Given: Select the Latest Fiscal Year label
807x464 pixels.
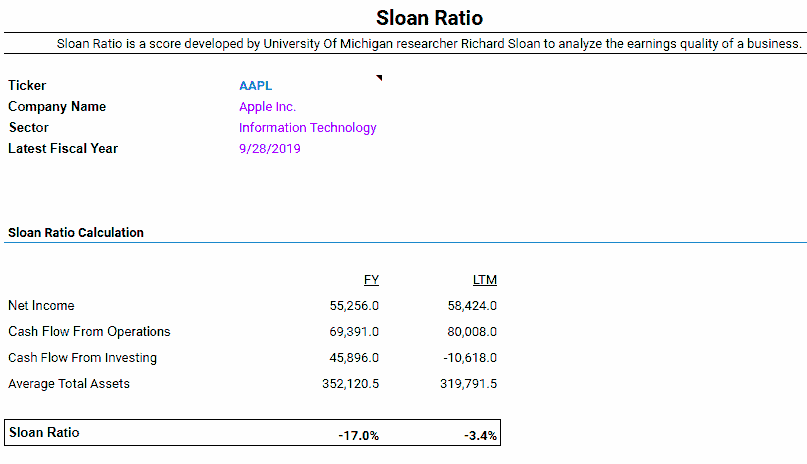Looking at the screenshot, I should (x=63, y=149).
